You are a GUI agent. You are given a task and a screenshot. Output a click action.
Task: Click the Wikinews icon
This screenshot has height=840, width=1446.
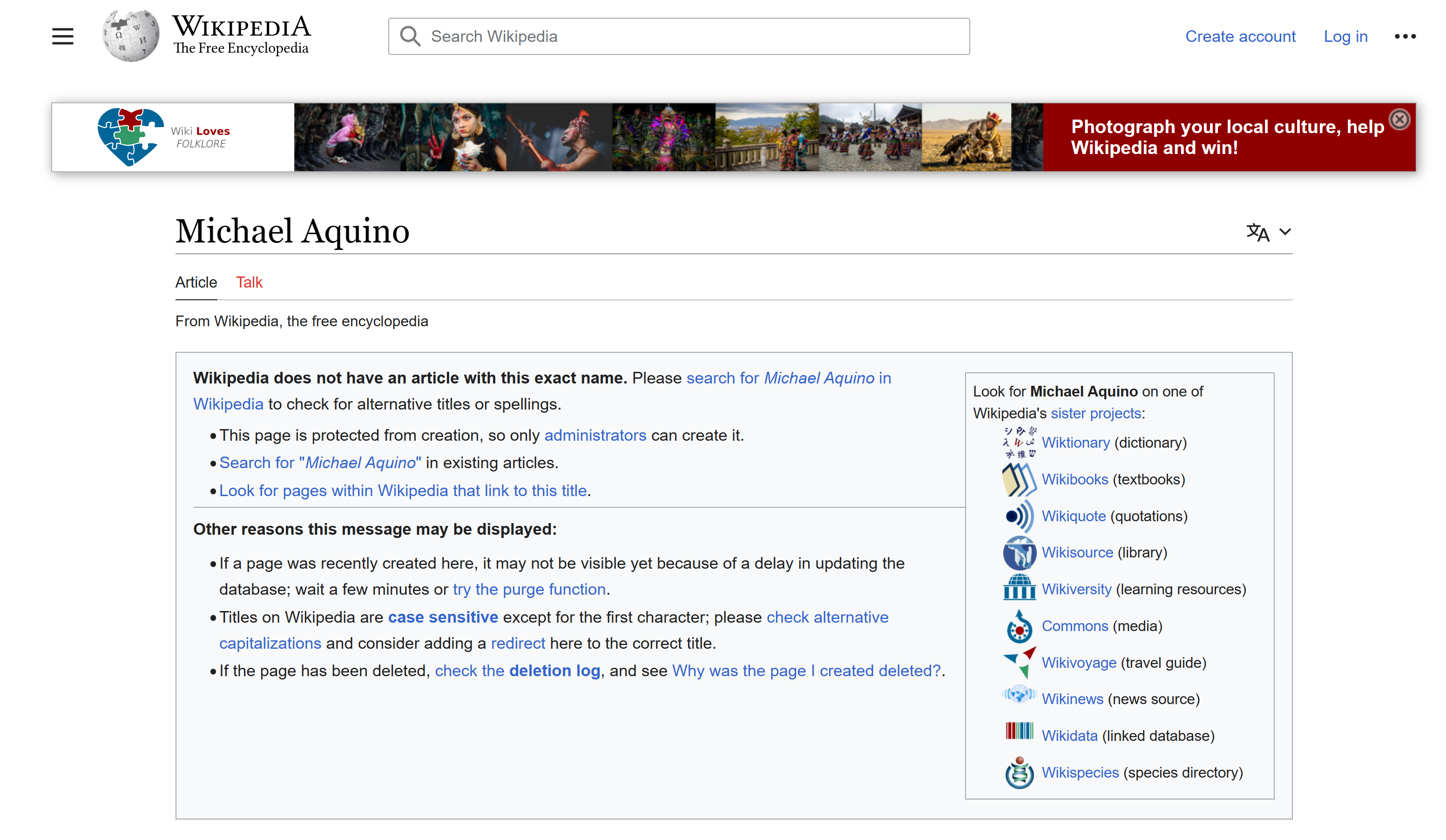coord(1019,695)
